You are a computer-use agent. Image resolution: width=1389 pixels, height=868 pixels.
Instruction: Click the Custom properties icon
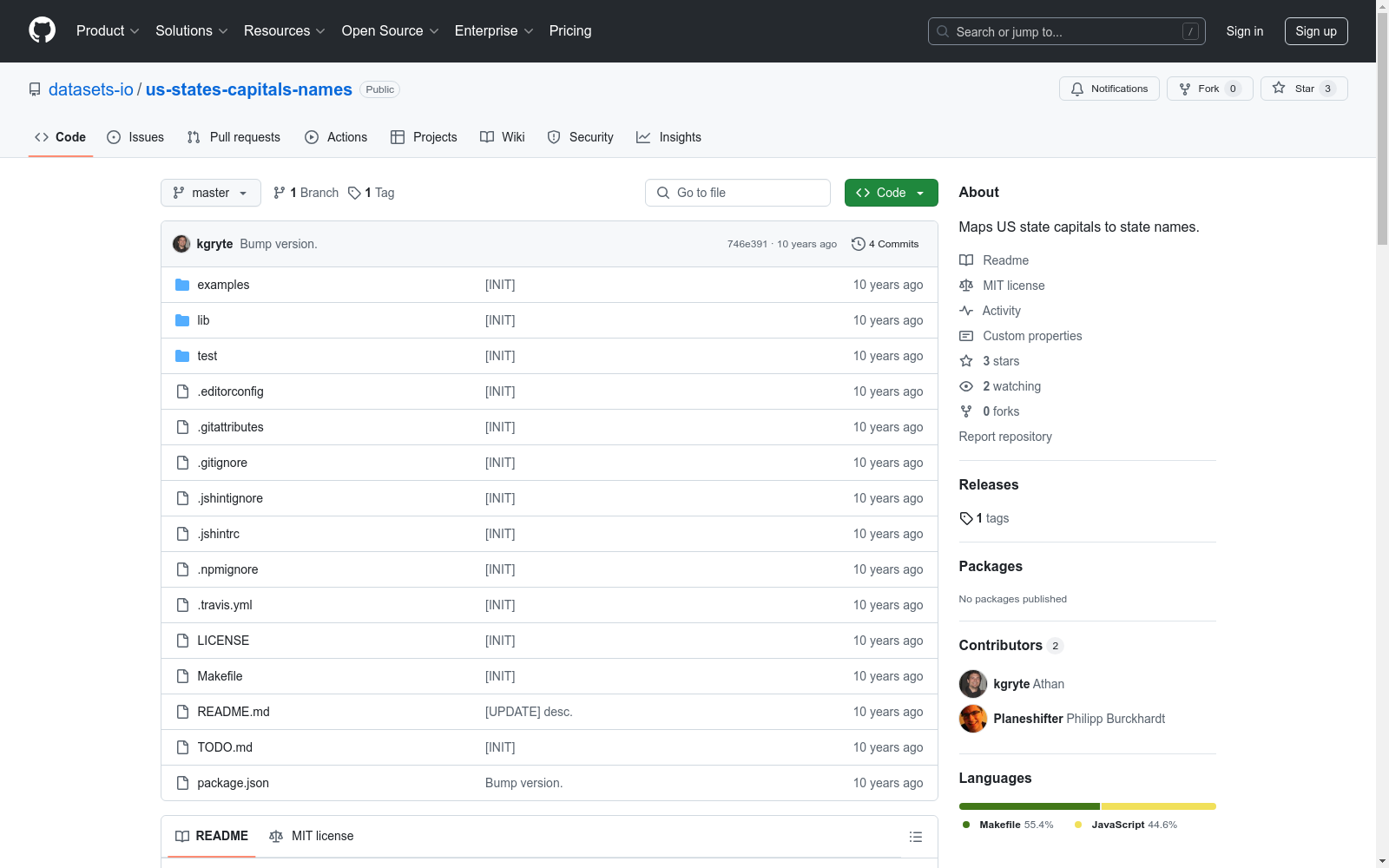[966, 336]
